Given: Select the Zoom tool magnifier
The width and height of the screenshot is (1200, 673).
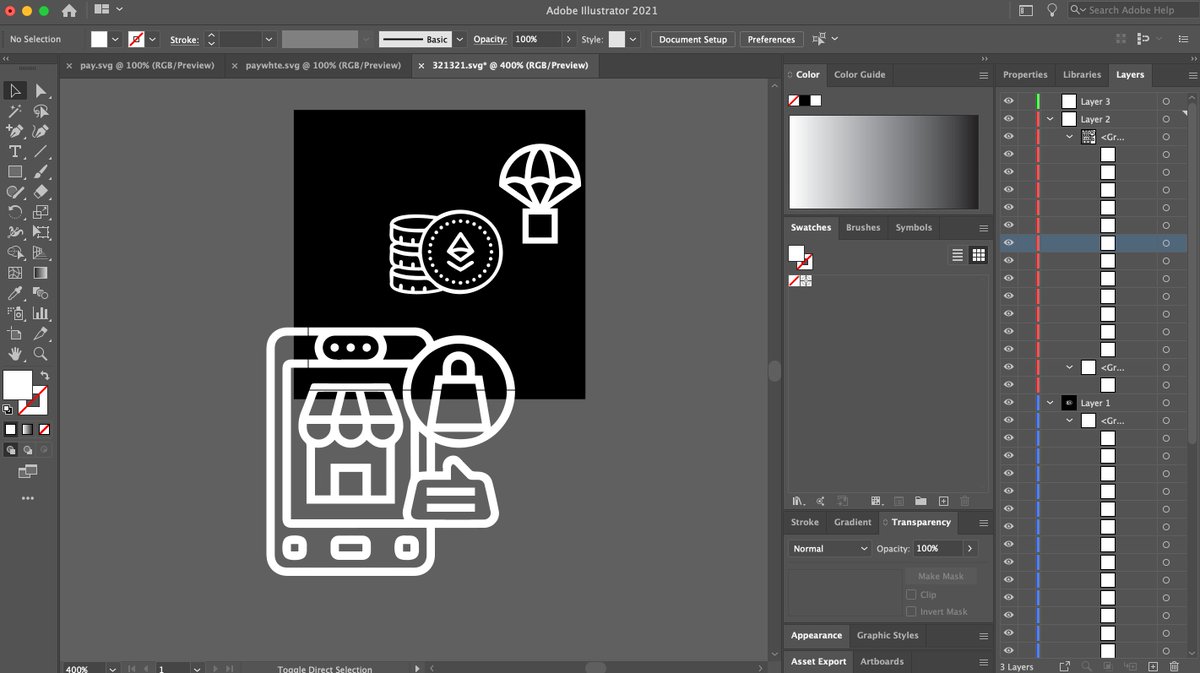Looking at the screenshot, I should tap(41, 354).
